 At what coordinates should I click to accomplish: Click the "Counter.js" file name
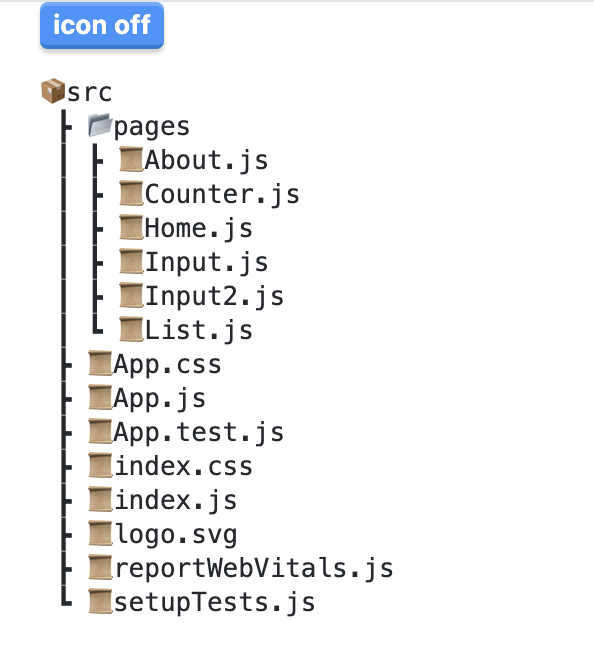[222, 194]
